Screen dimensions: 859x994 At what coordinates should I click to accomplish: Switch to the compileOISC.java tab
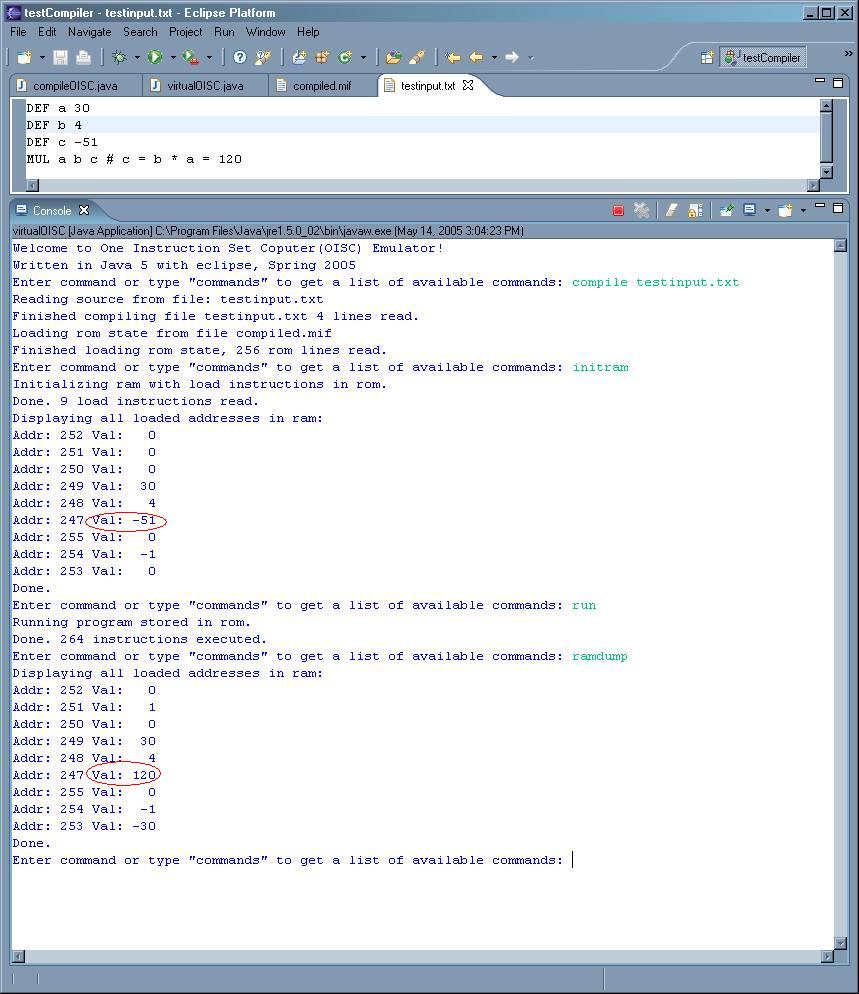coord(74,86)
